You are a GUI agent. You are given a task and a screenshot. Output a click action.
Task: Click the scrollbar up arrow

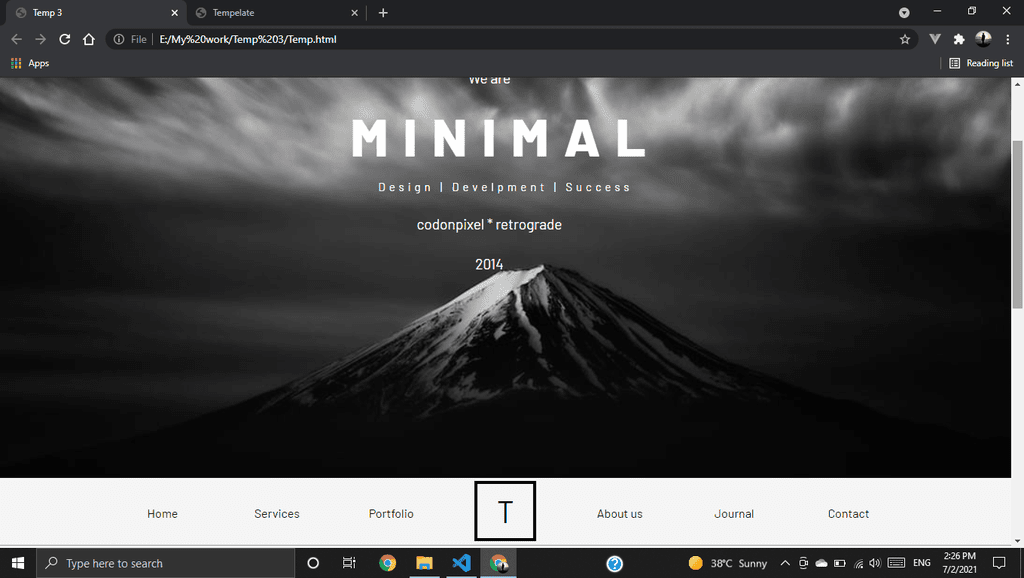pos(1017,84)
